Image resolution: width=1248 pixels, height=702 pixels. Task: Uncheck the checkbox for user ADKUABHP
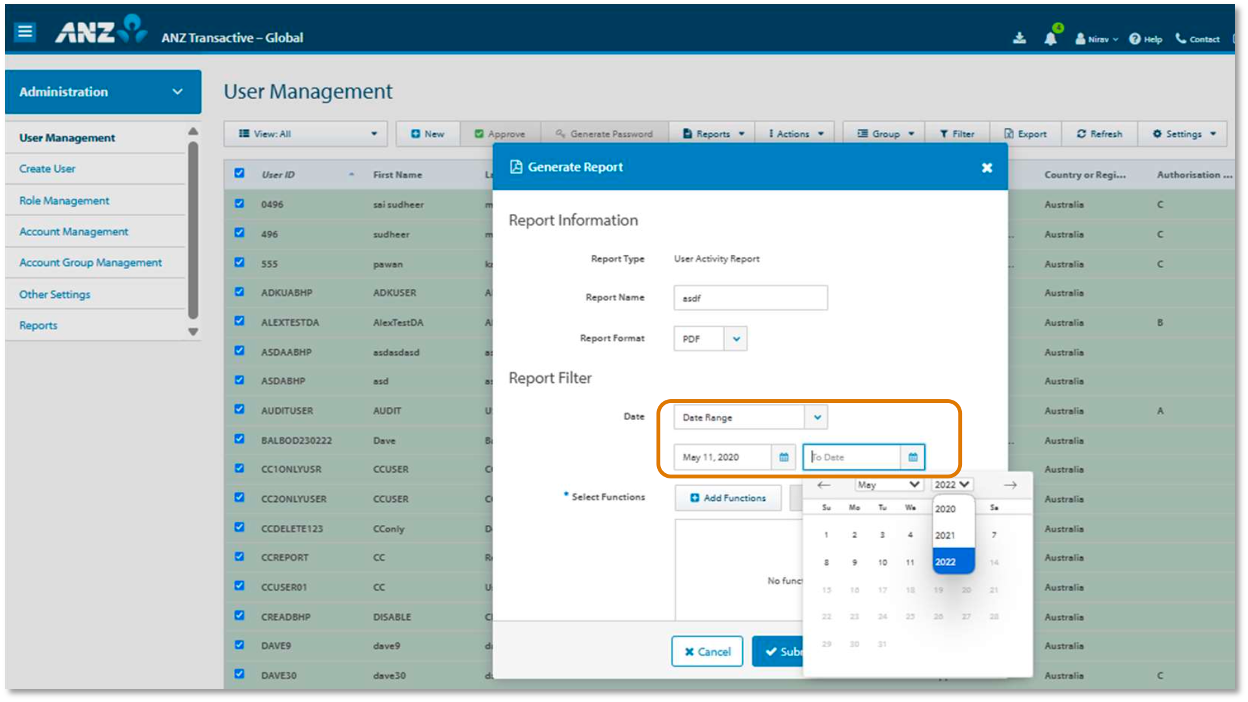[239, 292]
